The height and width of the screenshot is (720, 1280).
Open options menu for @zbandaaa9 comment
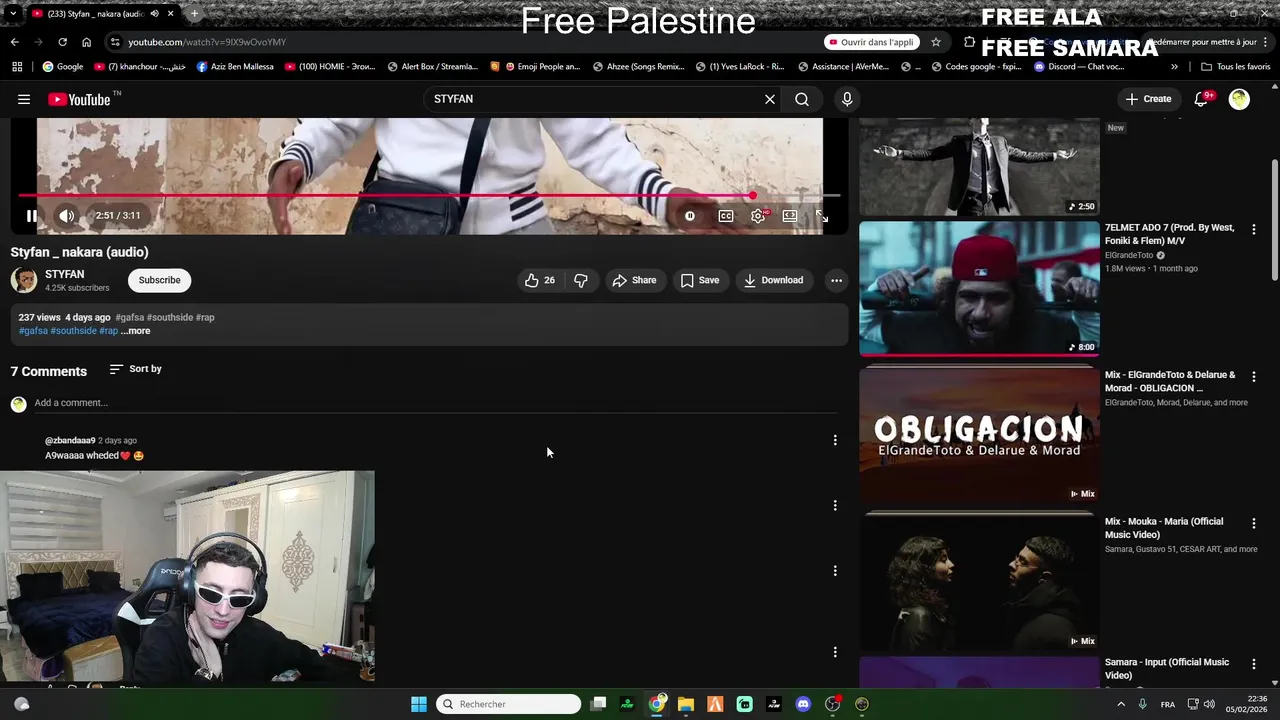835,440
